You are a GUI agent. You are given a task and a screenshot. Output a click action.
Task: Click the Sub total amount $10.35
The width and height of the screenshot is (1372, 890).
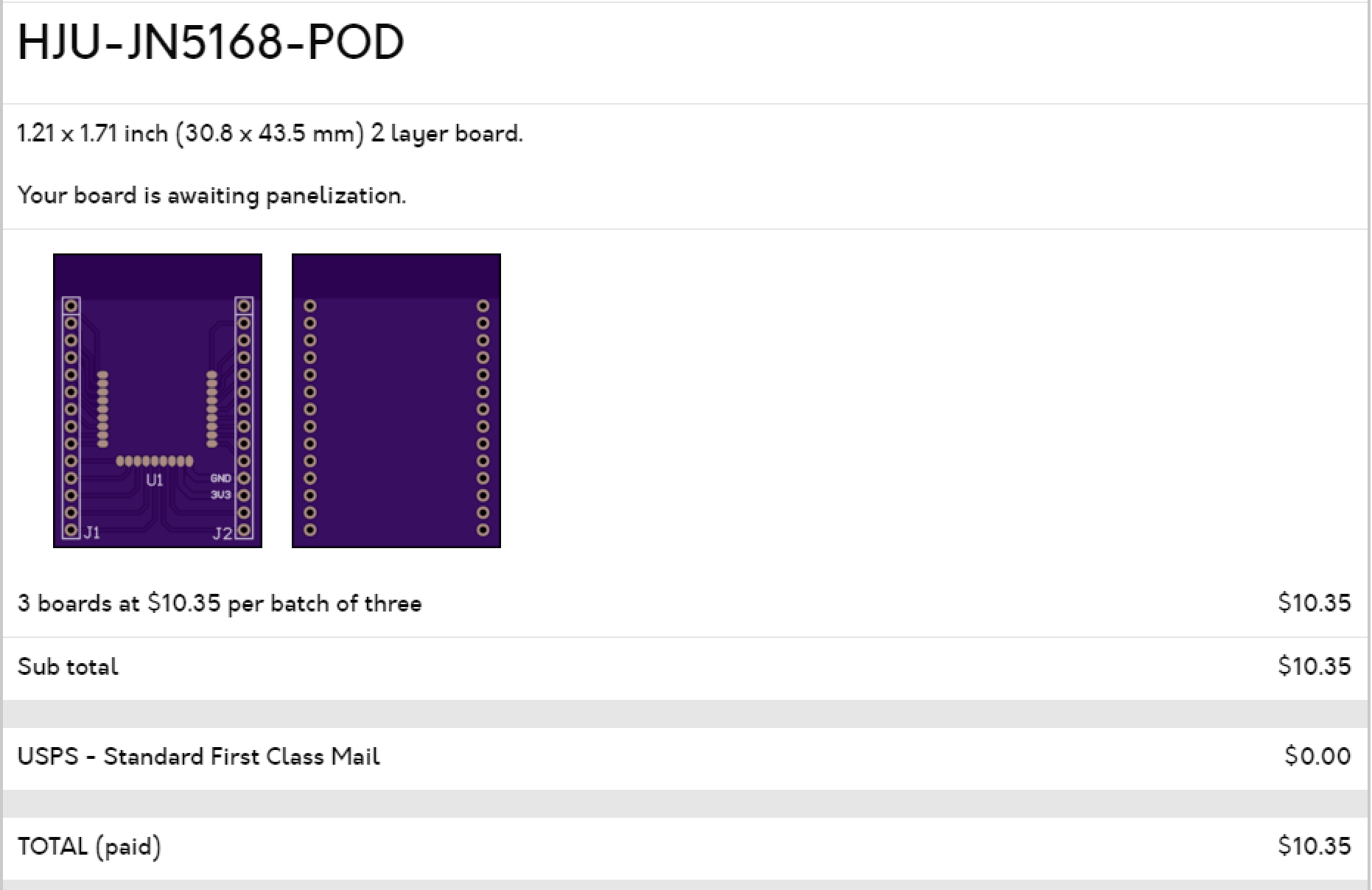pos(1314,667)
